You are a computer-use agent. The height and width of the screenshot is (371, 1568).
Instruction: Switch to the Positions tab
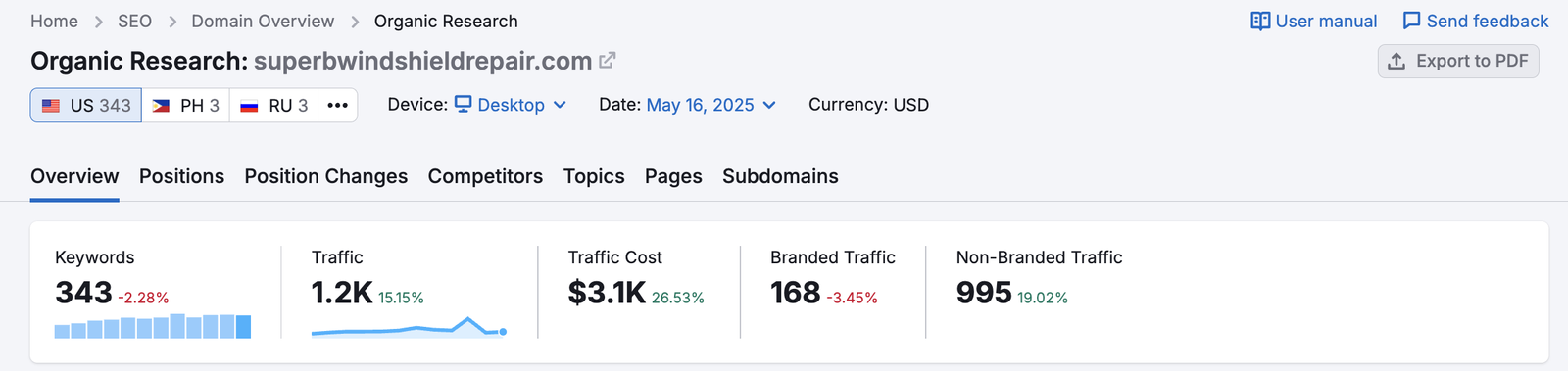click(x=181, y=176)
